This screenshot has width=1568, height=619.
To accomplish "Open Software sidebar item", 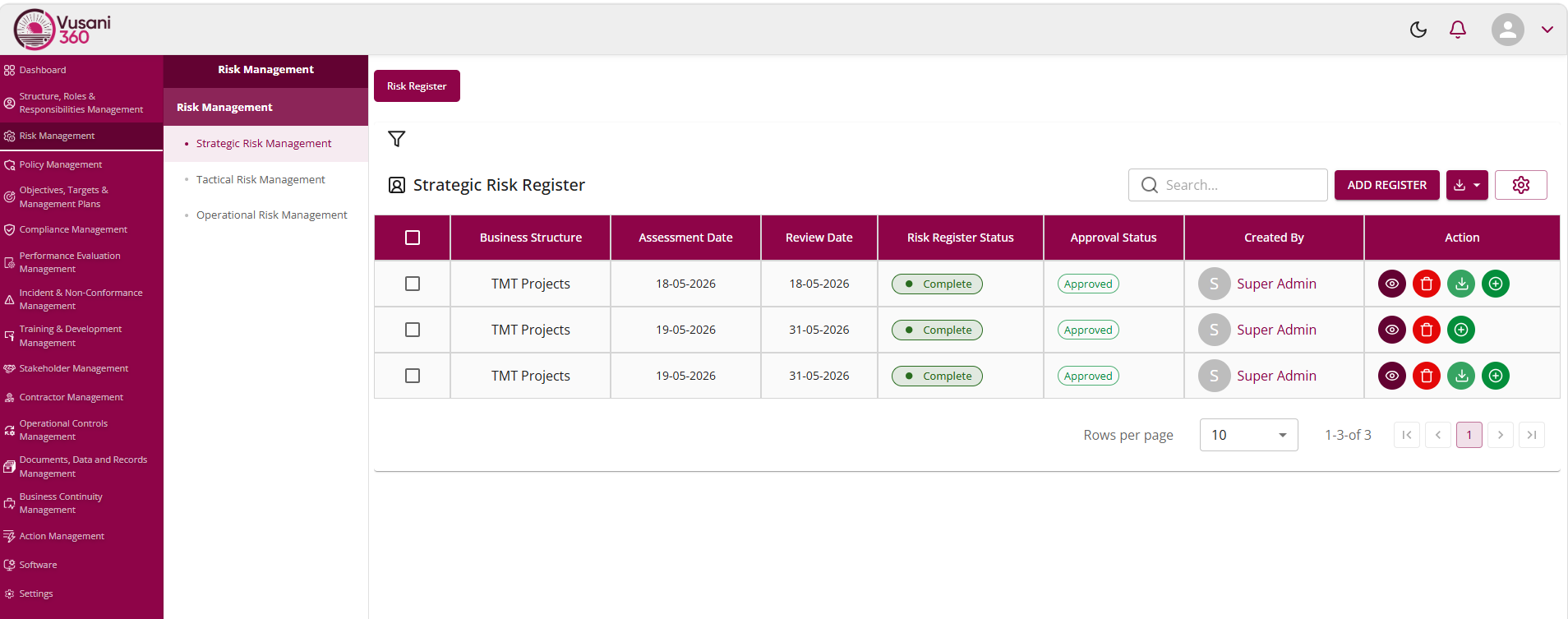I will coord(81,565).
